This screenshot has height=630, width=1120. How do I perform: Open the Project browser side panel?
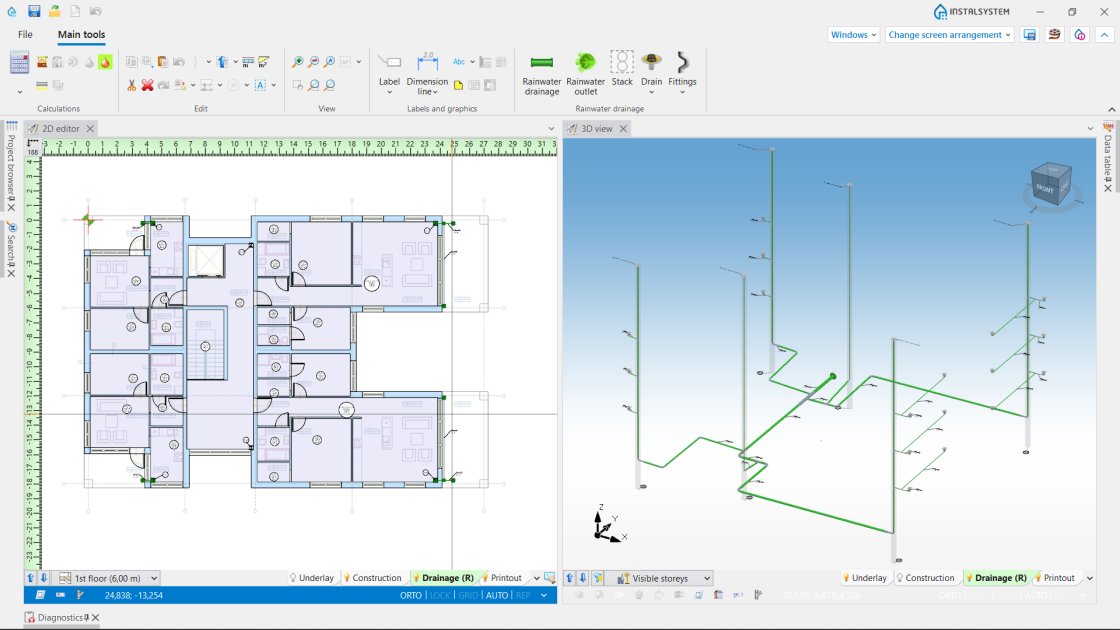pos(11,165)
